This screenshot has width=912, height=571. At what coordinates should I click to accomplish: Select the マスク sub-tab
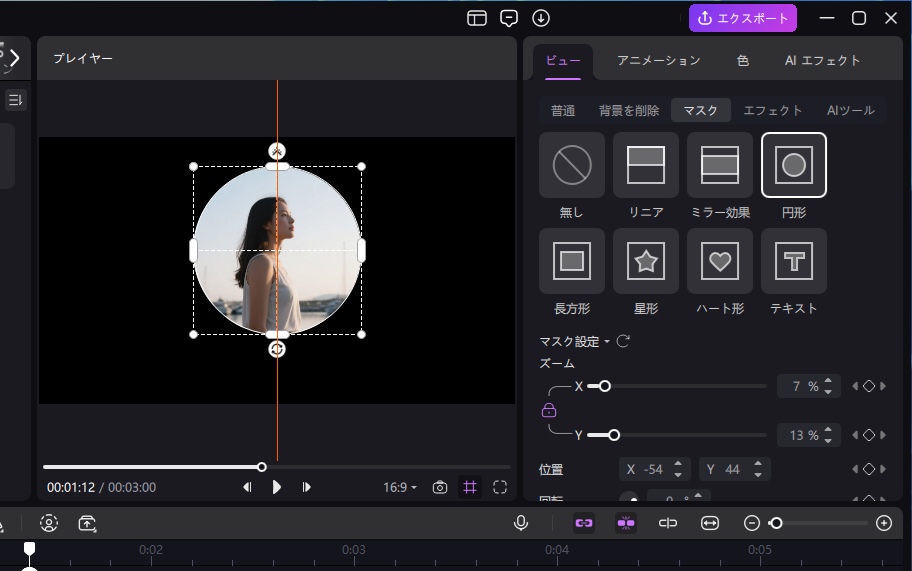coord(700,110)
